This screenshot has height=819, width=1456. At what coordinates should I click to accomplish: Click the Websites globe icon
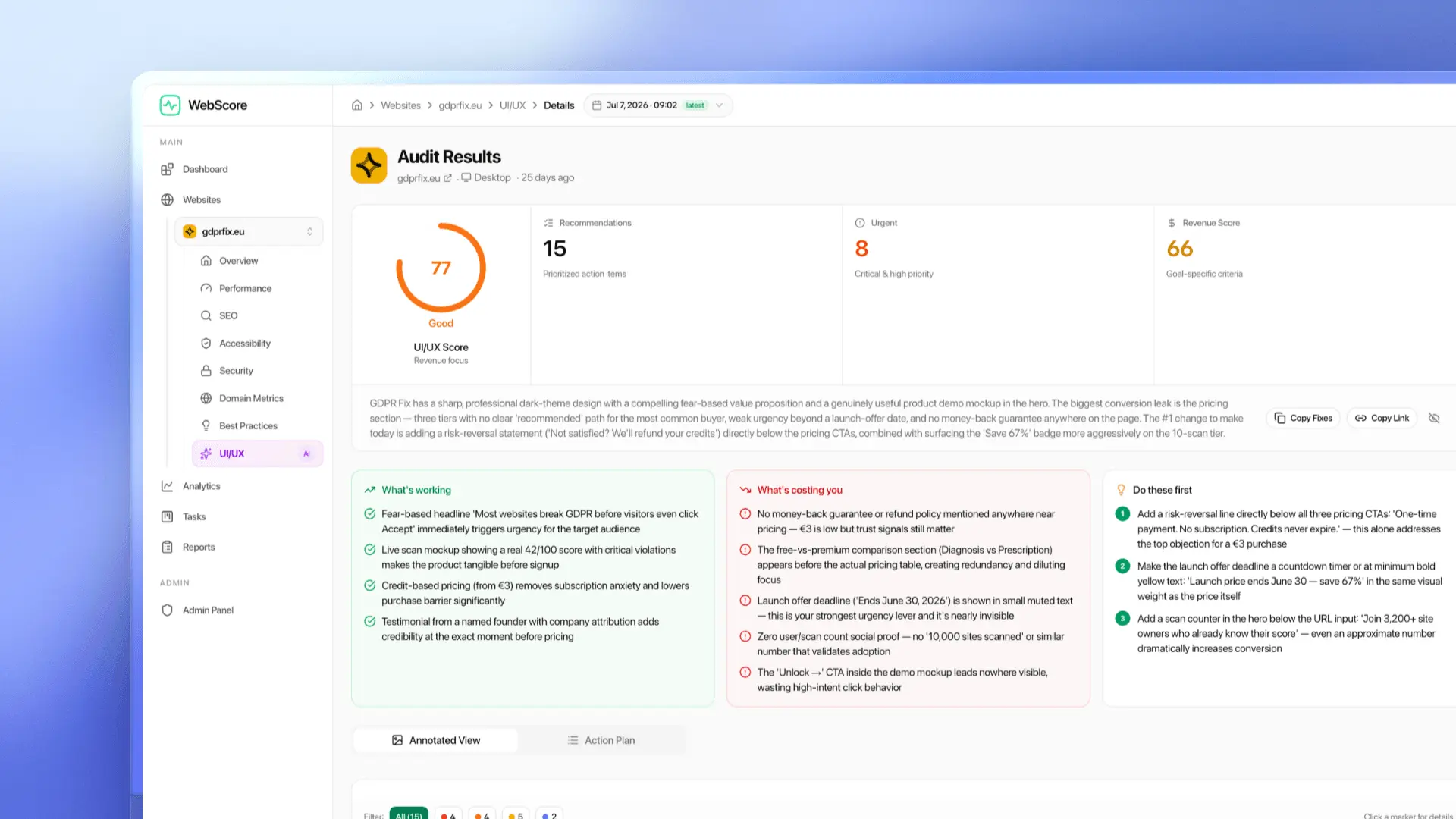pyautogui.click(x=167, y=199)
